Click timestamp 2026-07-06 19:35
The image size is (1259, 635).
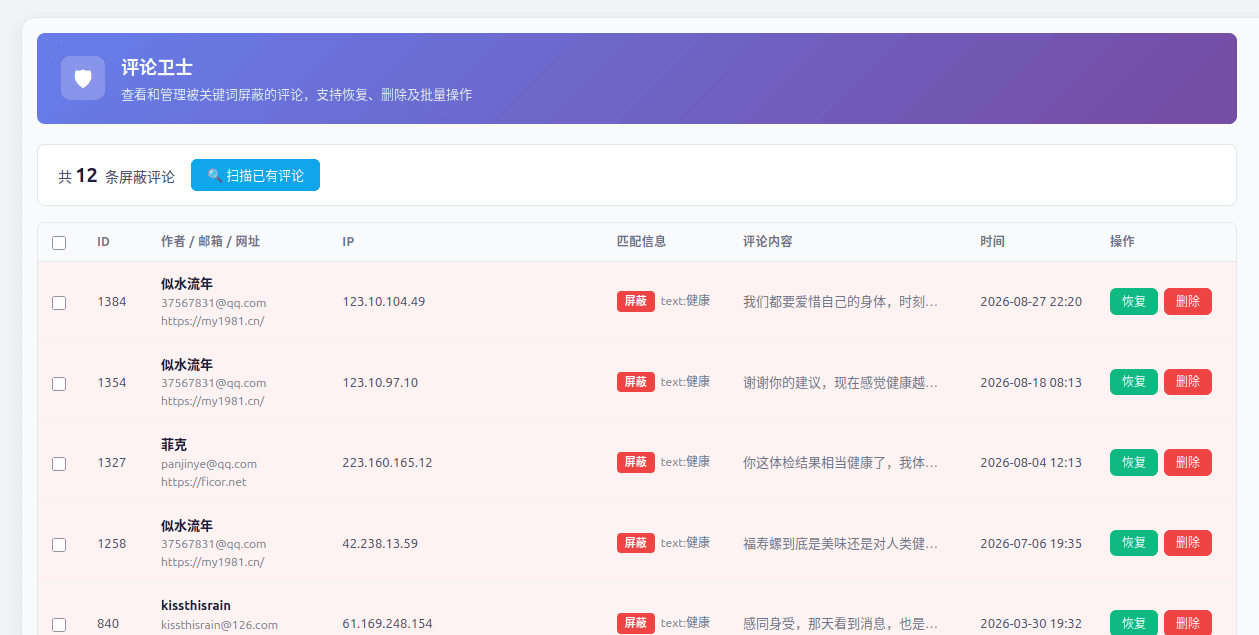(x=1031, y=544)
